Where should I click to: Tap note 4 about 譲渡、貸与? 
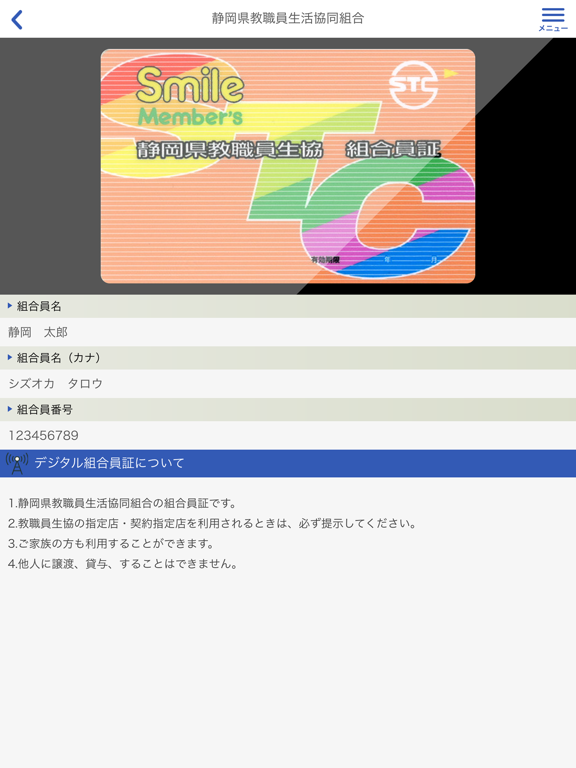[123, 564]
